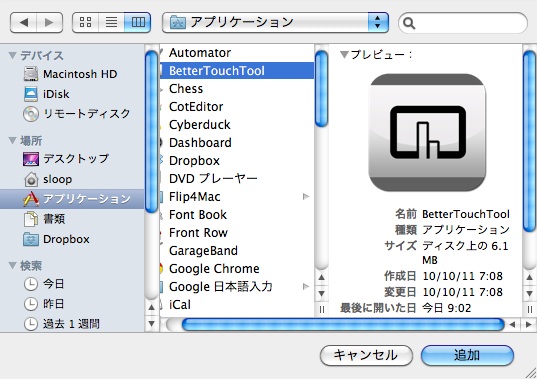The image size is (537, 379).
Task: Open the デスクトップ sidebar icon
Action: (x=30, y=159)
